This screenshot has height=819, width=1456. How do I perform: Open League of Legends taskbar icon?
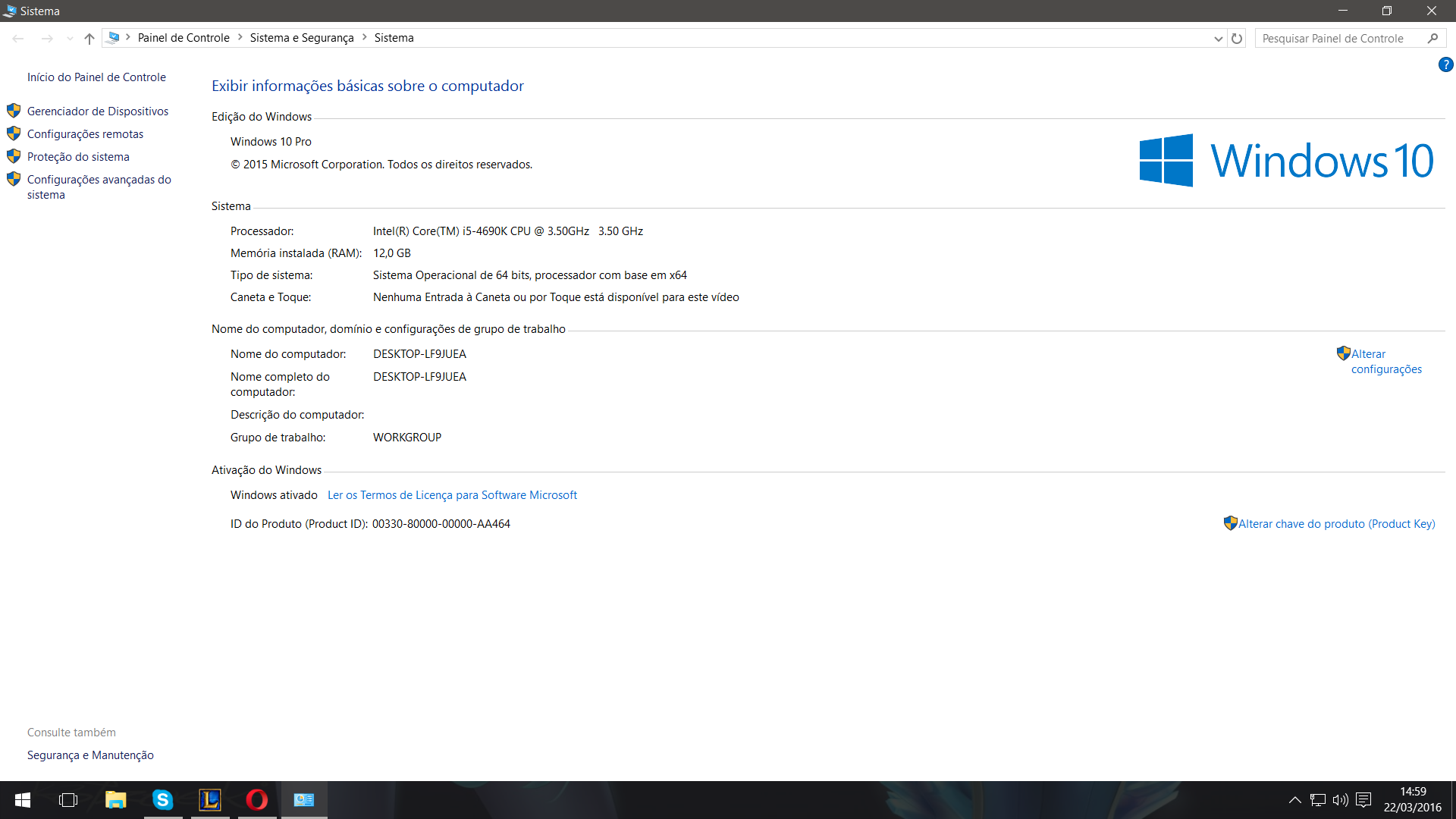210,800
